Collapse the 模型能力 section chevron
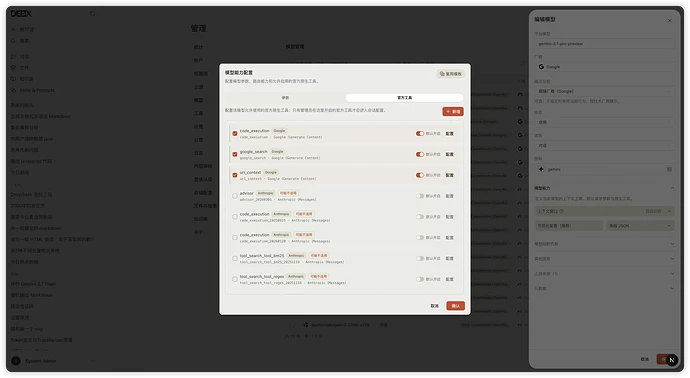Screen dimensions: 690x378 [x=672, y=188]
